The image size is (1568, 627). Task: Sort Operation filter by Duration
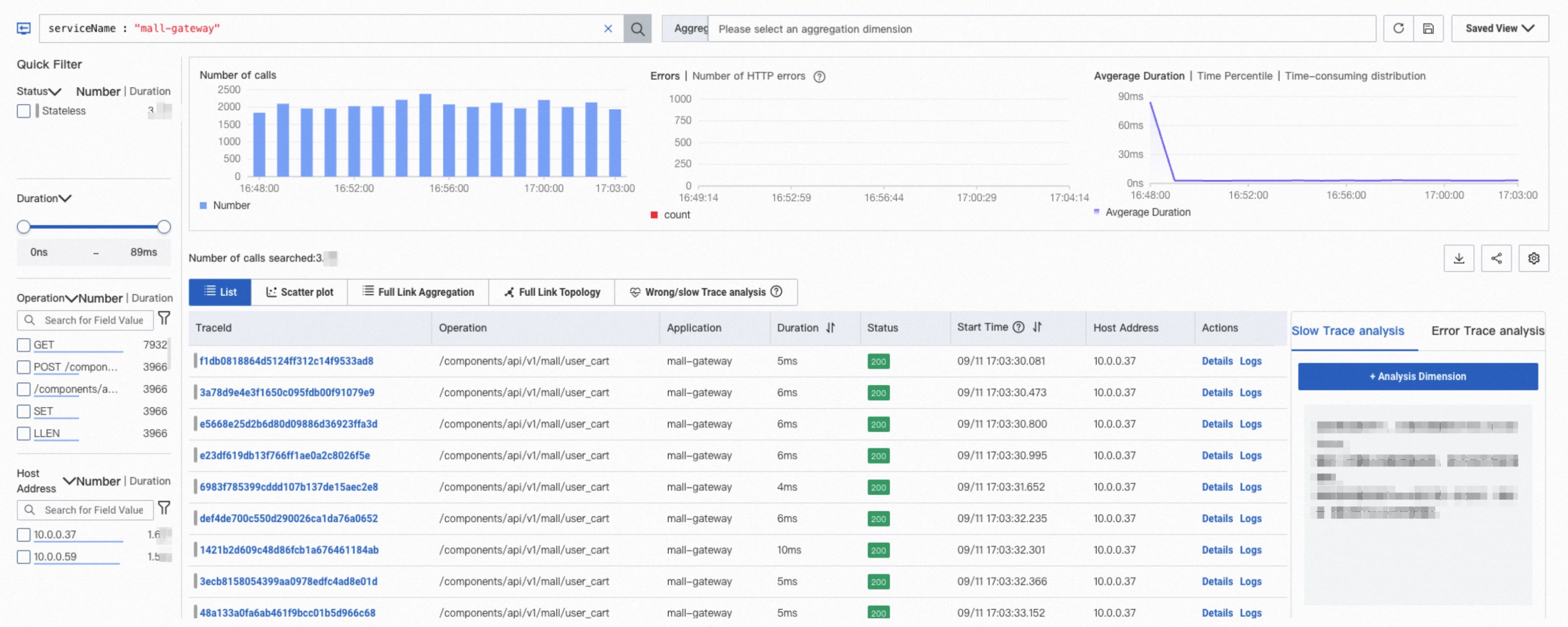152,298
